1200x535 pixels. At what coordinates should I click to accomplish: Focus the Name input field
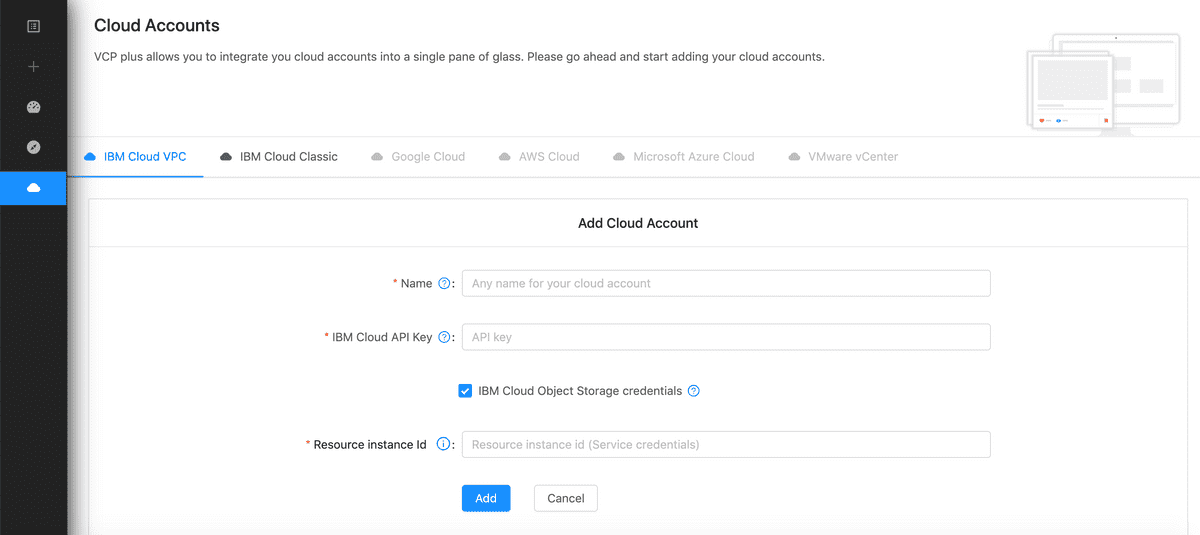726,284
